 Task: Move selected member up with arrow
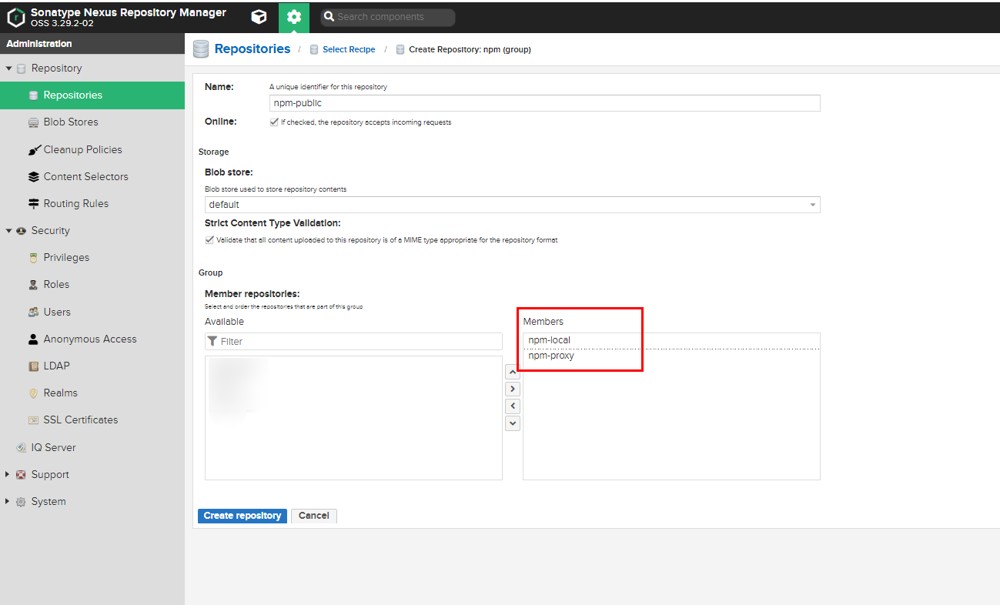coord(512,372)
